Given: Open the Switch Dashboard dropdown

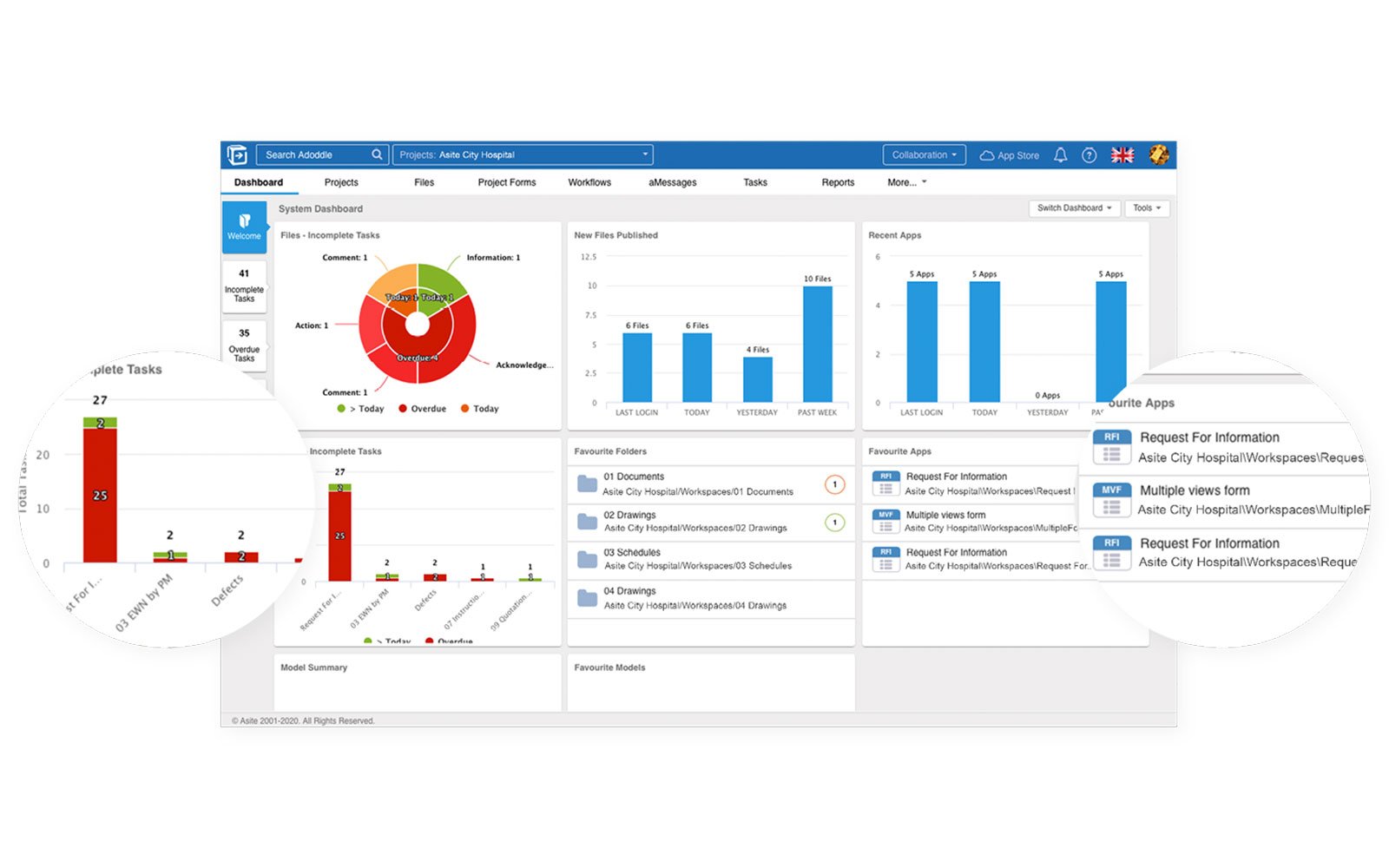Looking at the screenshot, I should point(1074,208).
